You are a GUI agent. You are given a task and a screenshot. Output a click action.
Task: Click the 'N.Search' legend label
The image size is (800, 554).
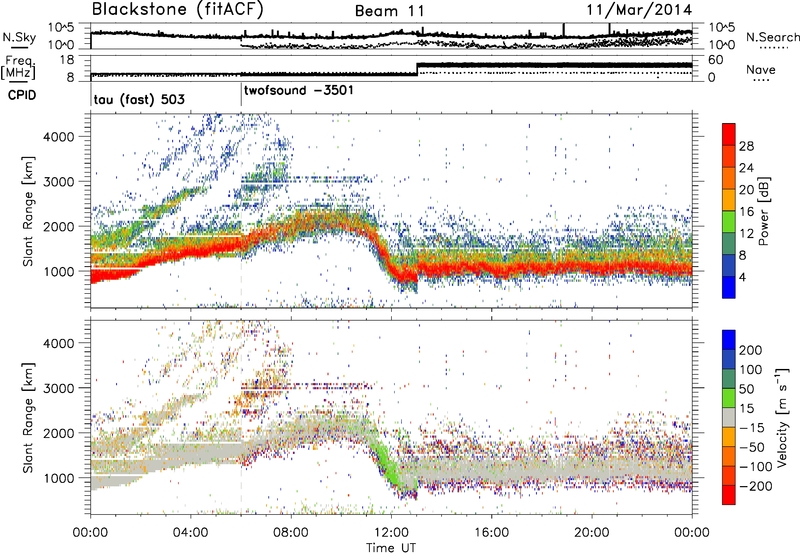[772, 37]
